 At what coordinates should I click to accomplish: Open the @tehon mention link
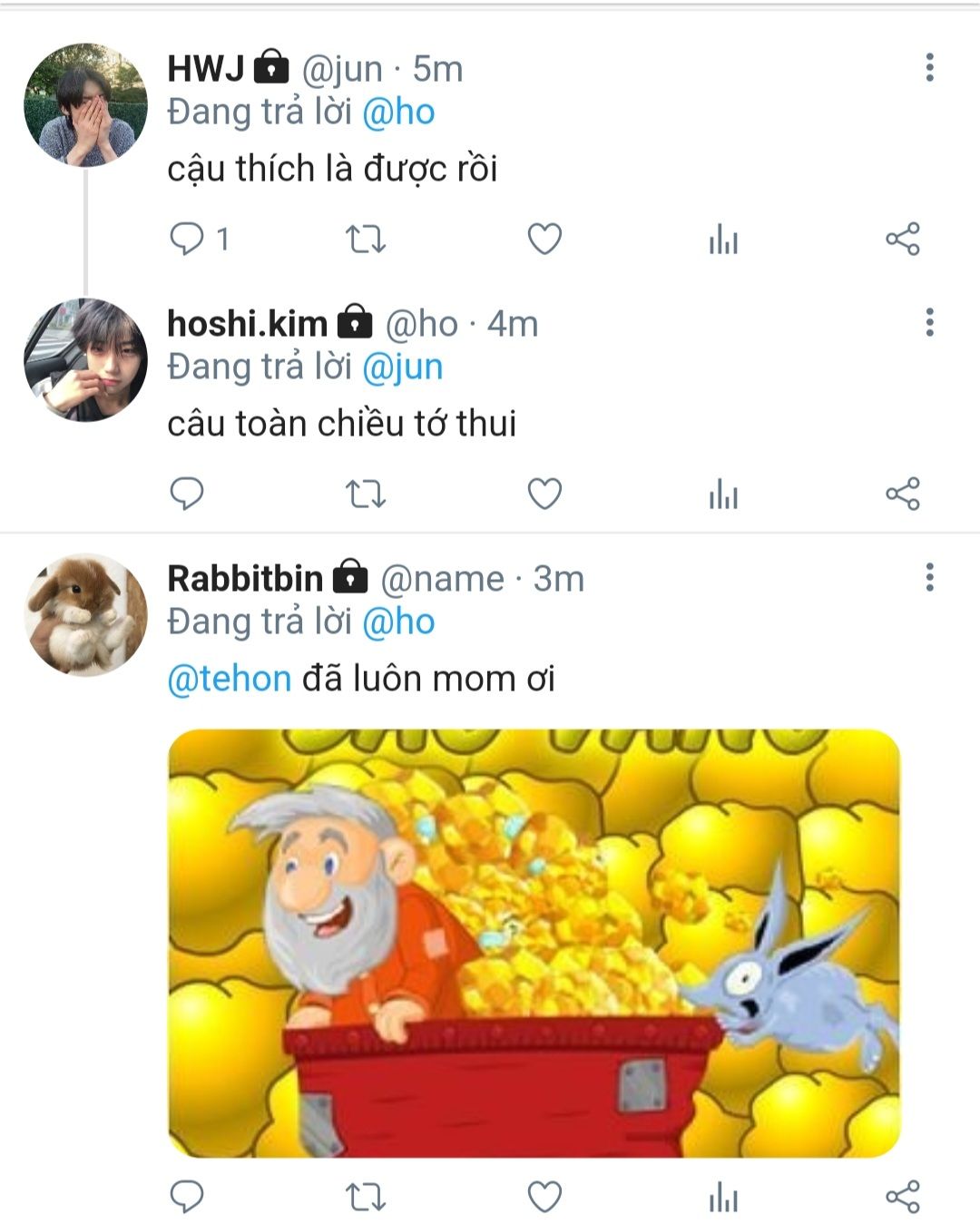pos(229,679)
